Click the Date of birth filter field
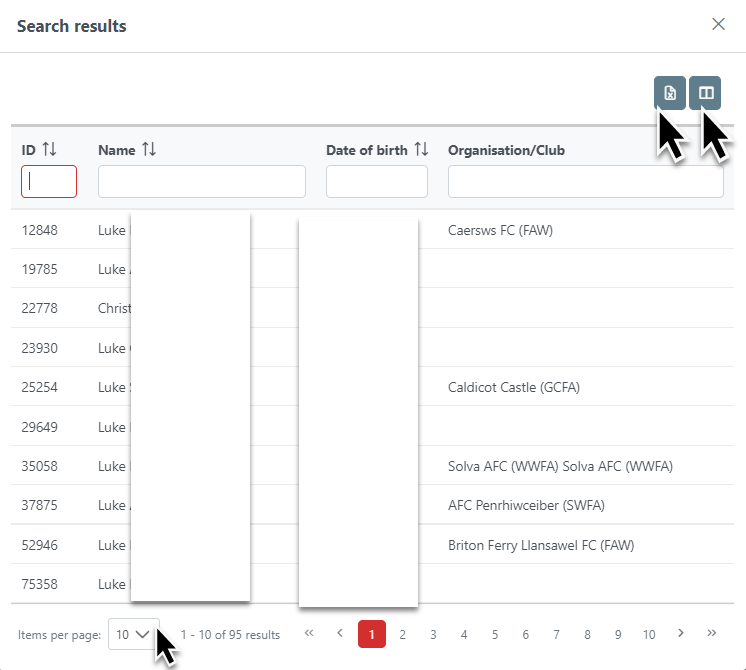This screenshot has width=746, height=670. point(376,181)
